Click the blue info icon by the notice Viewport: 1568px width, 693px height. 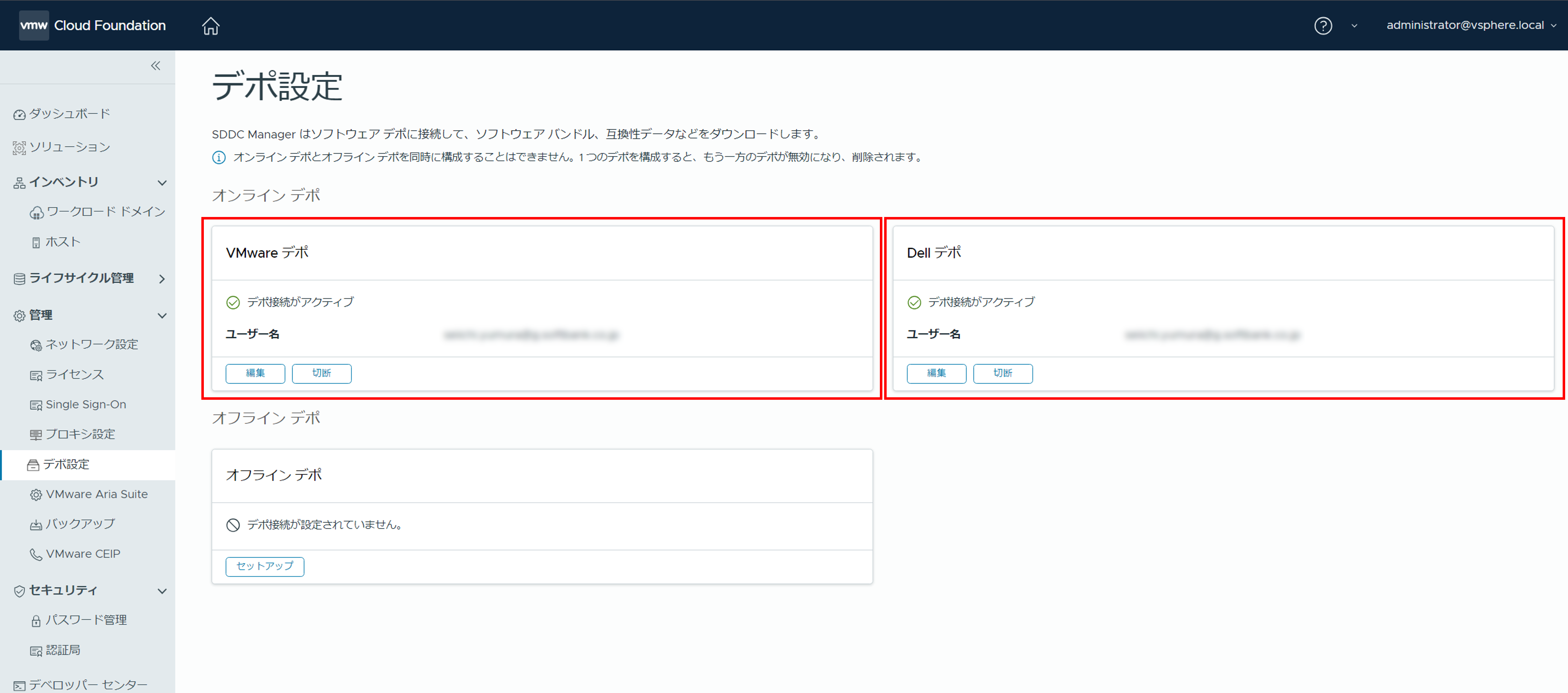(218, 157)
